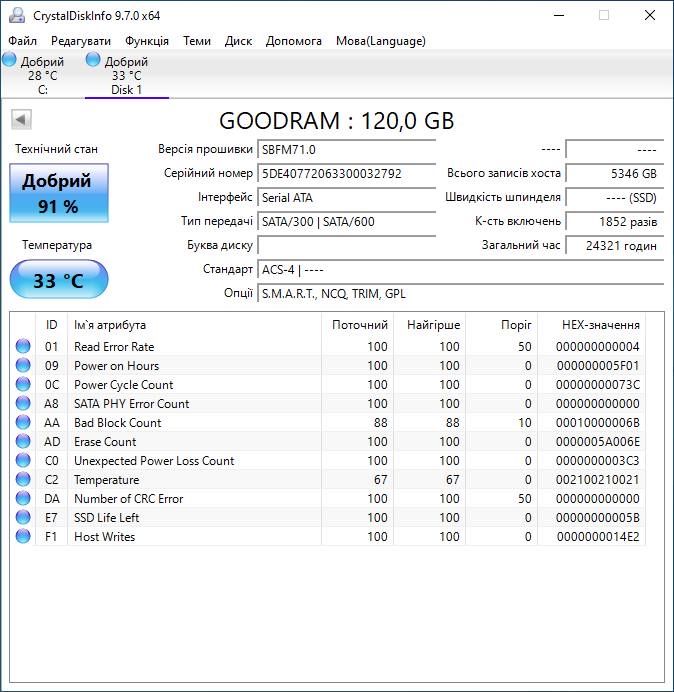The image size is (674, 692).
Task: Open the Теми menu
Action: point(197,41)
